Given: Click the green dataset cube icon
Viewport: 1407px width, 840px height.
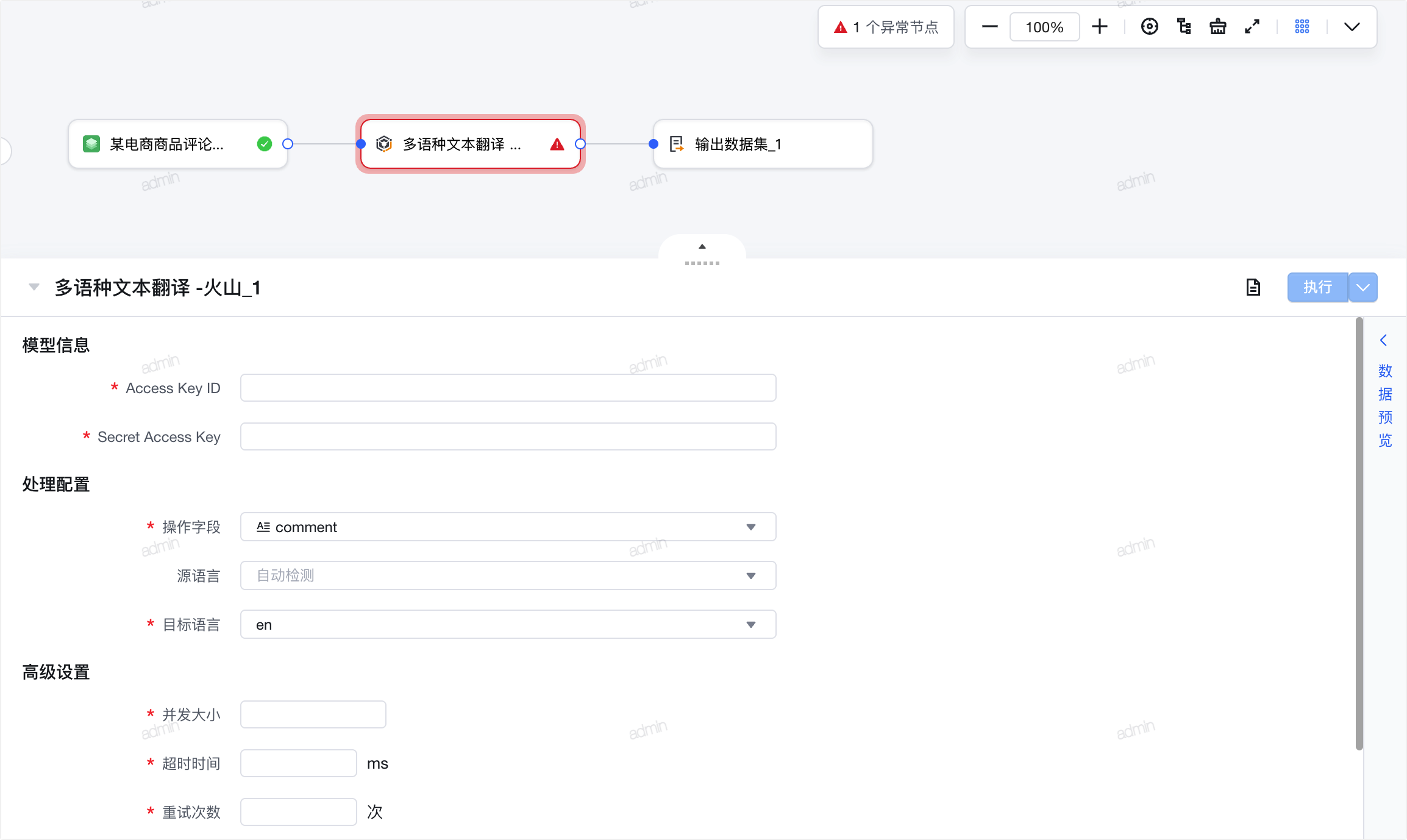Looking at the screenshot, I should [x=91, y=144].
